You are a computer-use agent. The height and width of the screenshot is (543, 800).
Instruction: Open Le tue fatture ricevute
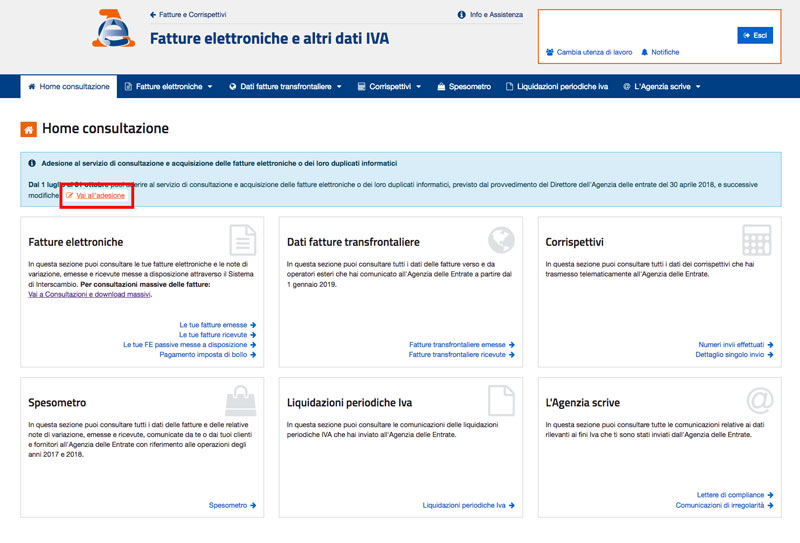(217, 335)
